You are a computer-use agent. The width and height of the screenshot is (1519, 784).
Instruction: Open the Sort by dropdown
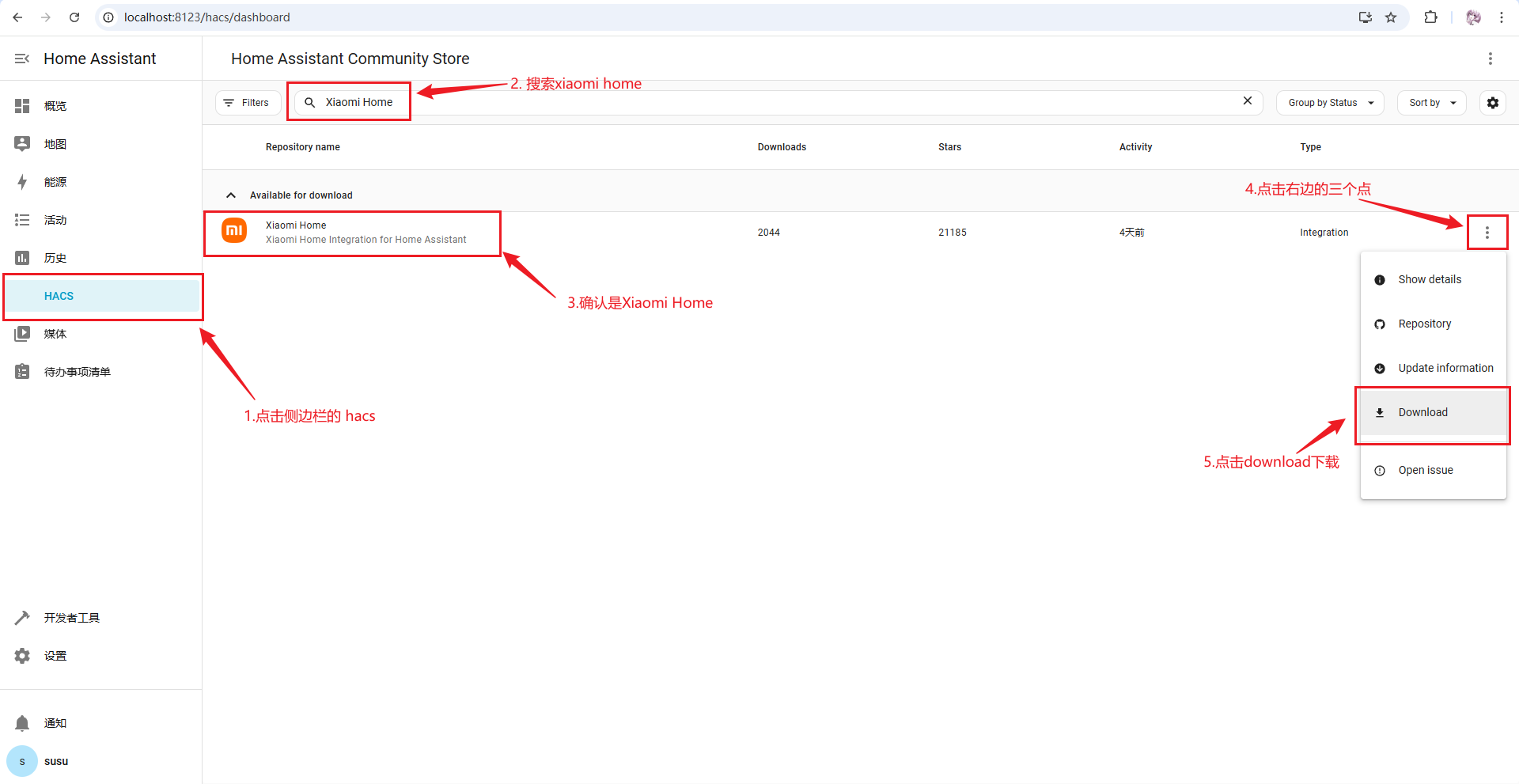[1432, 103]
